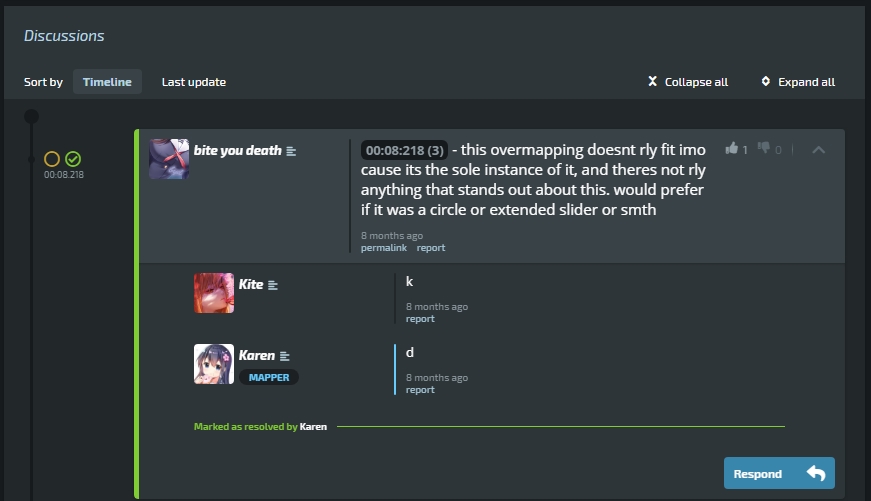Open Karen's avatar profile
871x501 pixels.
click(x=214, y=364)
